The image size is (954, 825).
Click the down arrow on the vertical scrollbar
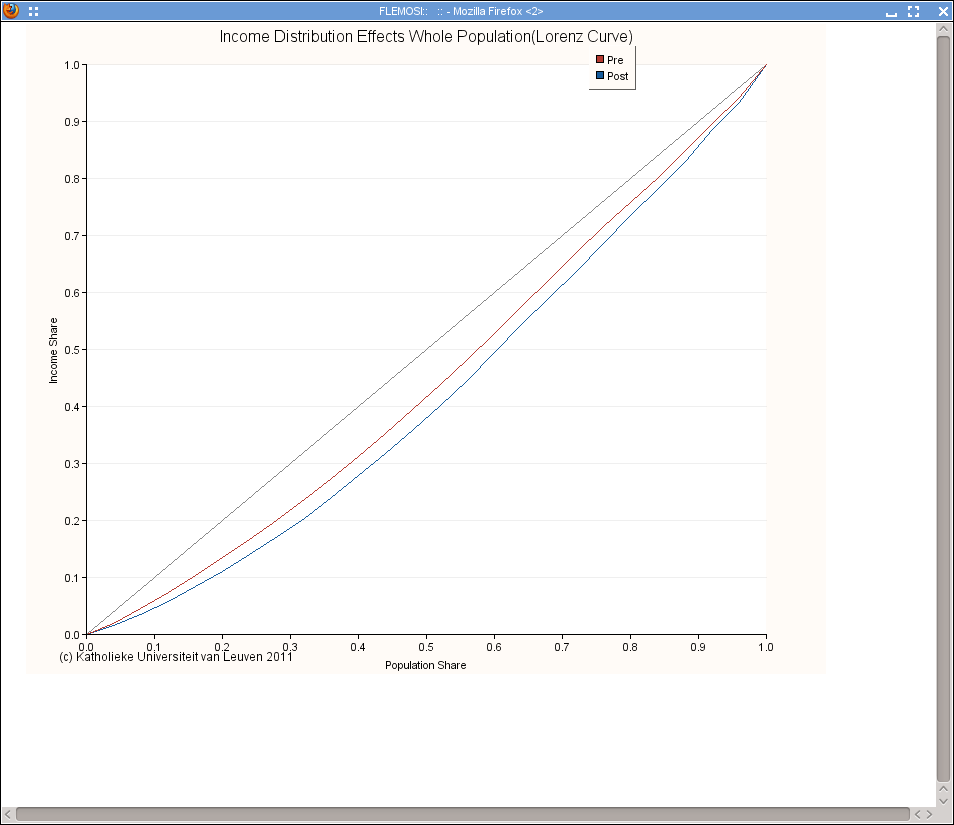coord(943,799)
